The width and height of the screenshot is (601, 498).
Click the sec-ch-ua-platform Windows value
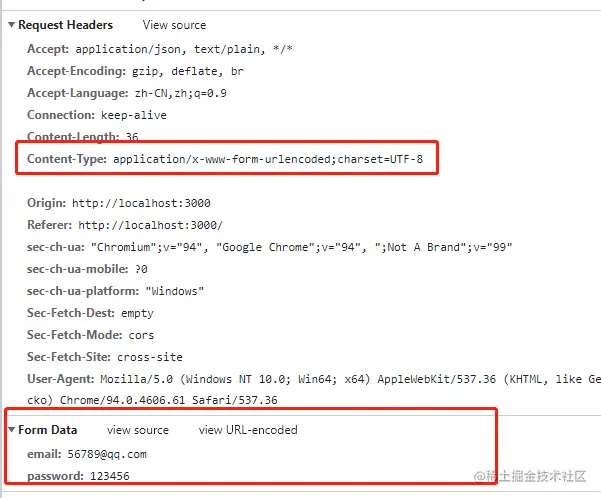175,291
